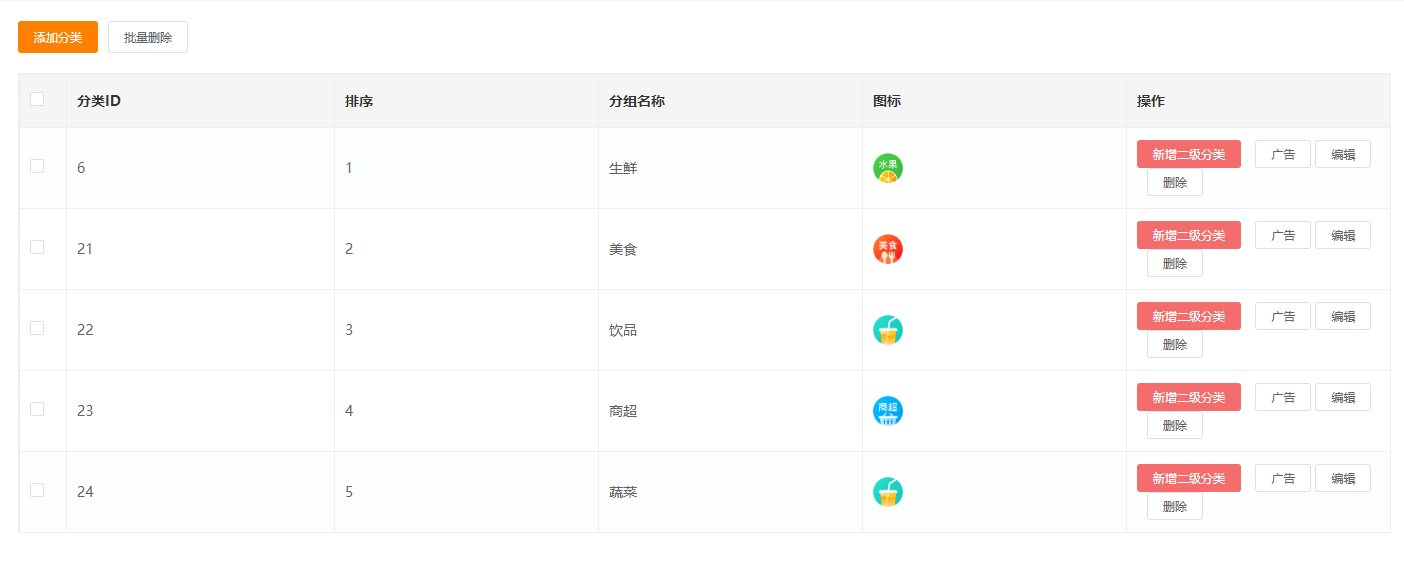Select the checkbox in the 饮品 row

point(37,328)
